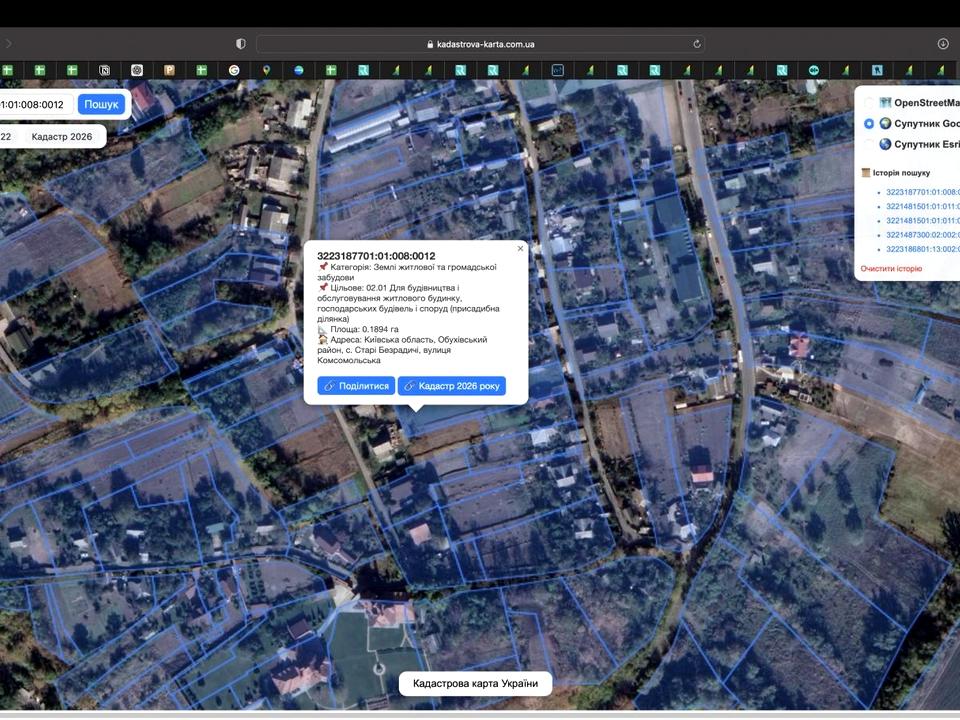Image resolution: width=960 pixels, height=720 pixels.
Task: Open the Notion bookmark icon
Action: [105, 70]
